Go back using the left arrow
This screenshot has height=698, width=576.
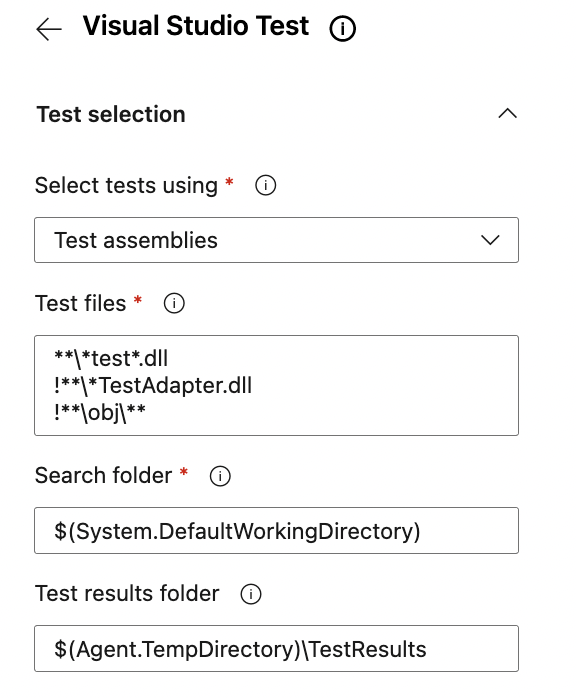[x=49, y=29]
